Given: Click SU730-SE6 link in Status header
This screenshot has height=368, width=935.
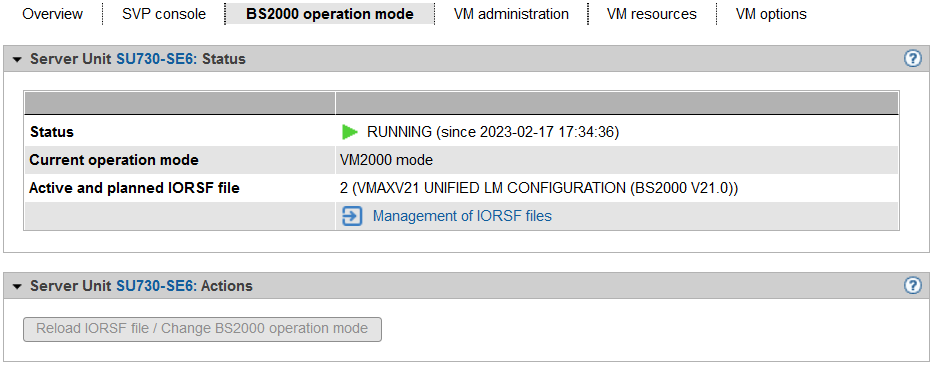Looking at the screenshot, I should click(x=156, y=59).
